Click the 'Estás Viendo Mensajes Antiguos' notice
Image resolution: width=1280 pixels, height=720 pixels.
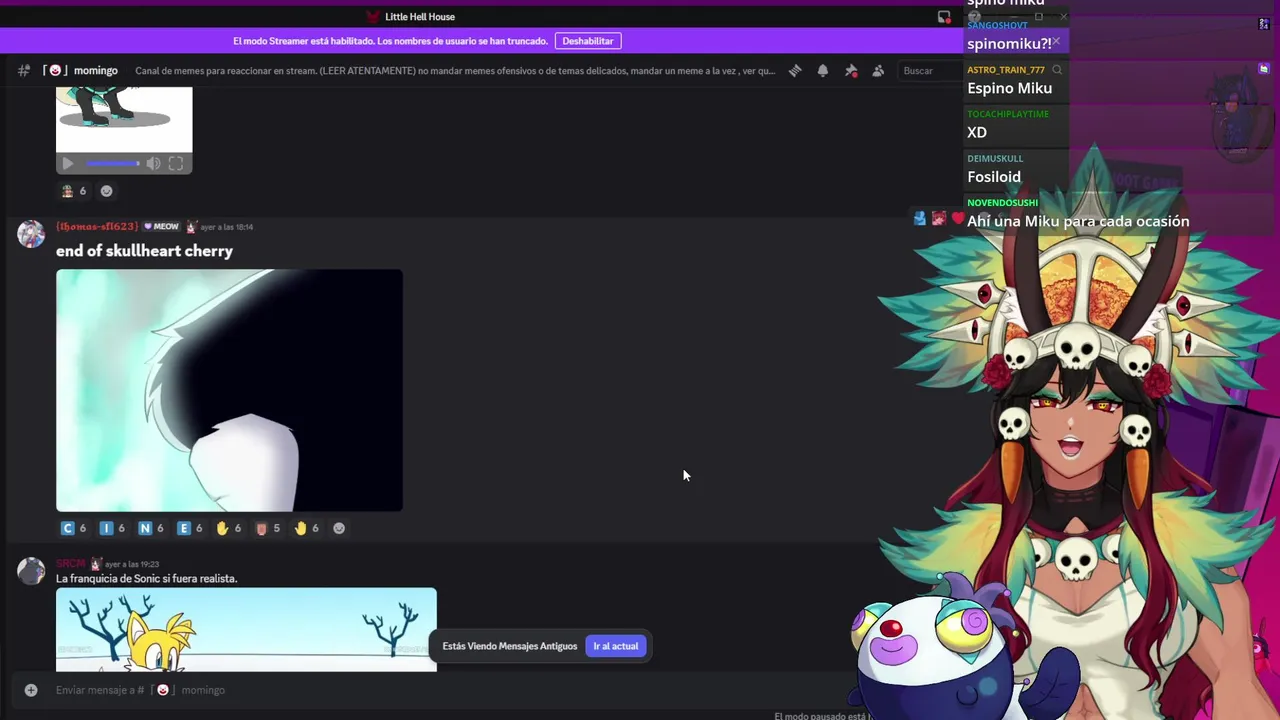point(510,646)
